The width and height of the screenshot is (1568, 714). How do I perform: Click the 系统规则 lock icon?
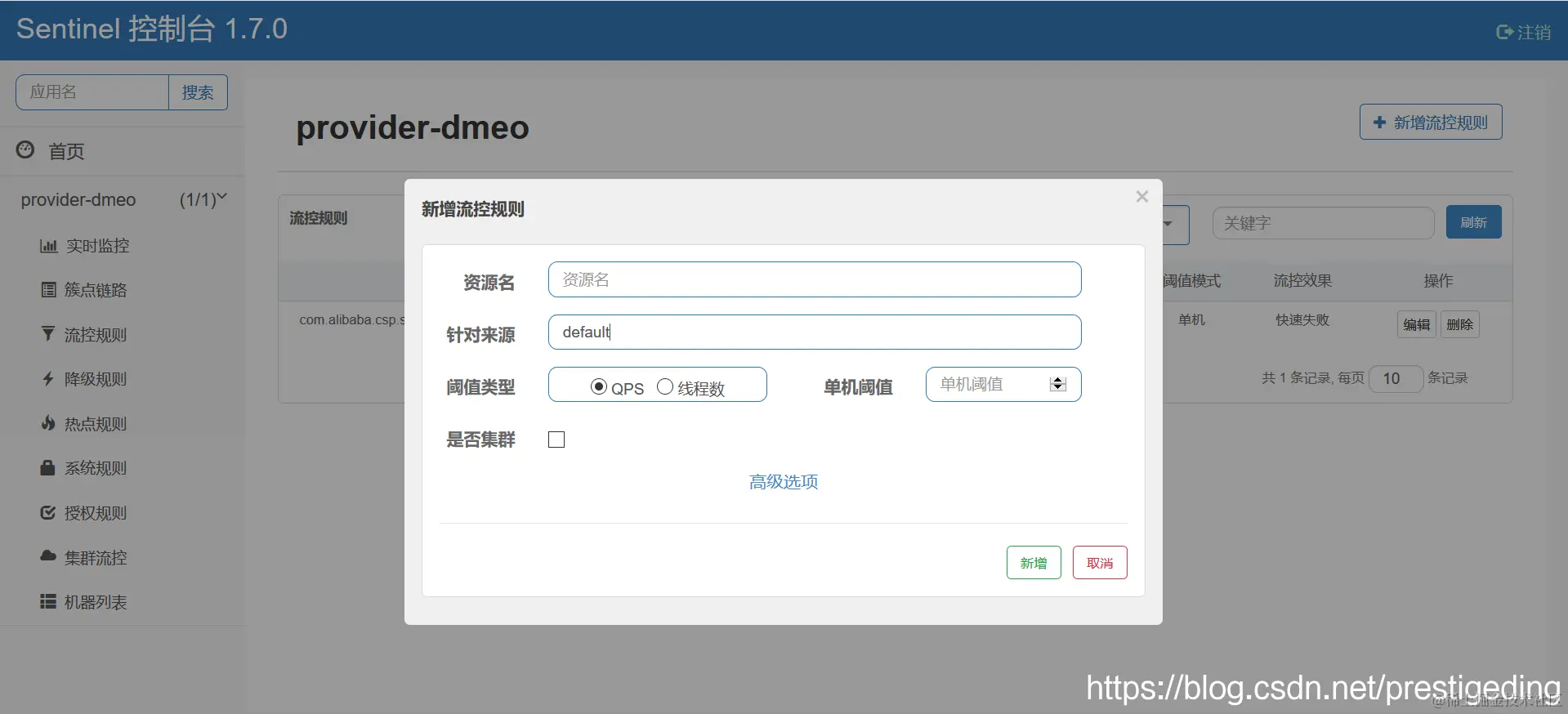pyautogui.click(x=48, y=467)
